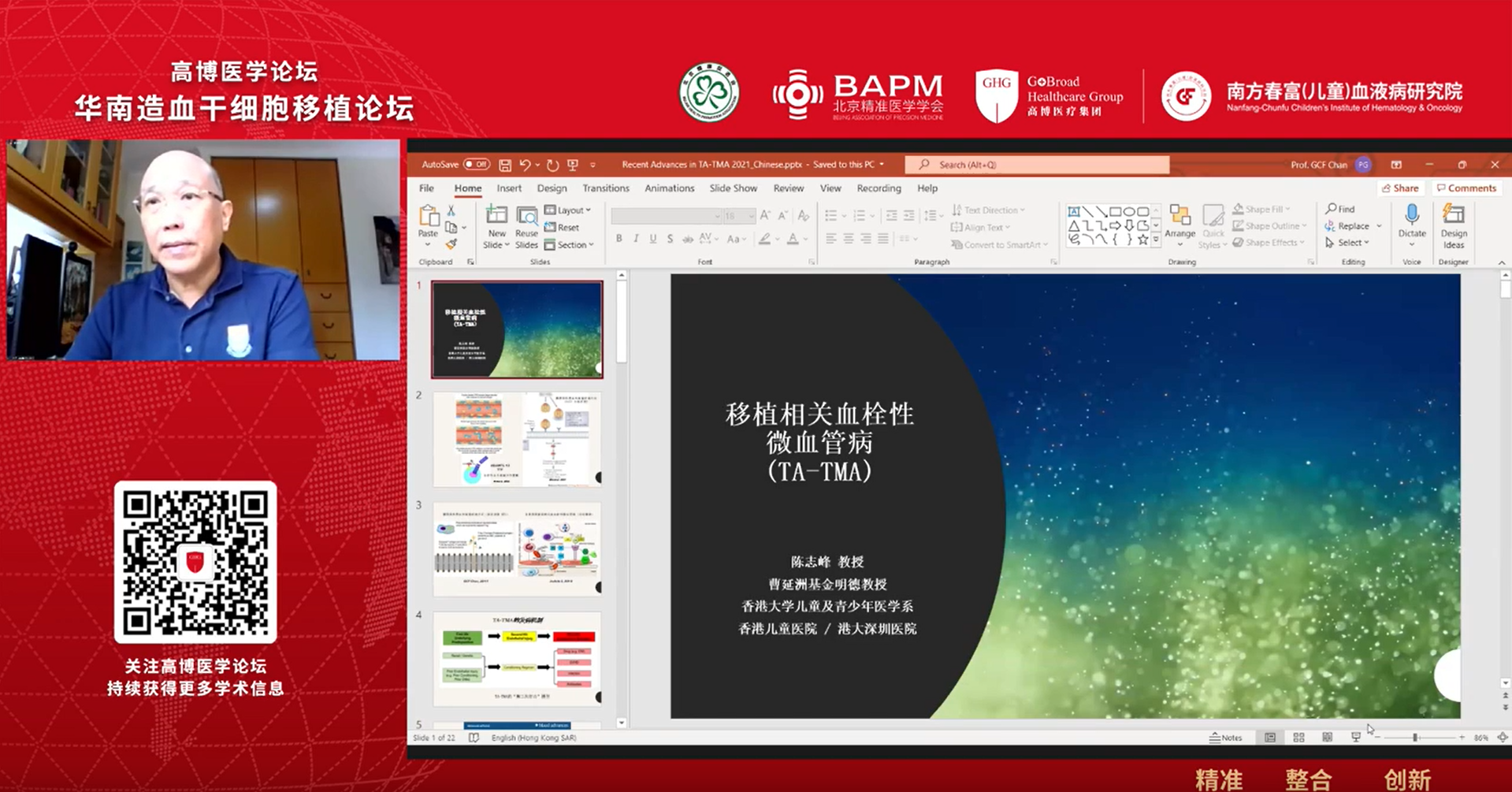This screenshot has width=1512, height=792.
Task: Click the Replace button
Action: click(1347, 226)
